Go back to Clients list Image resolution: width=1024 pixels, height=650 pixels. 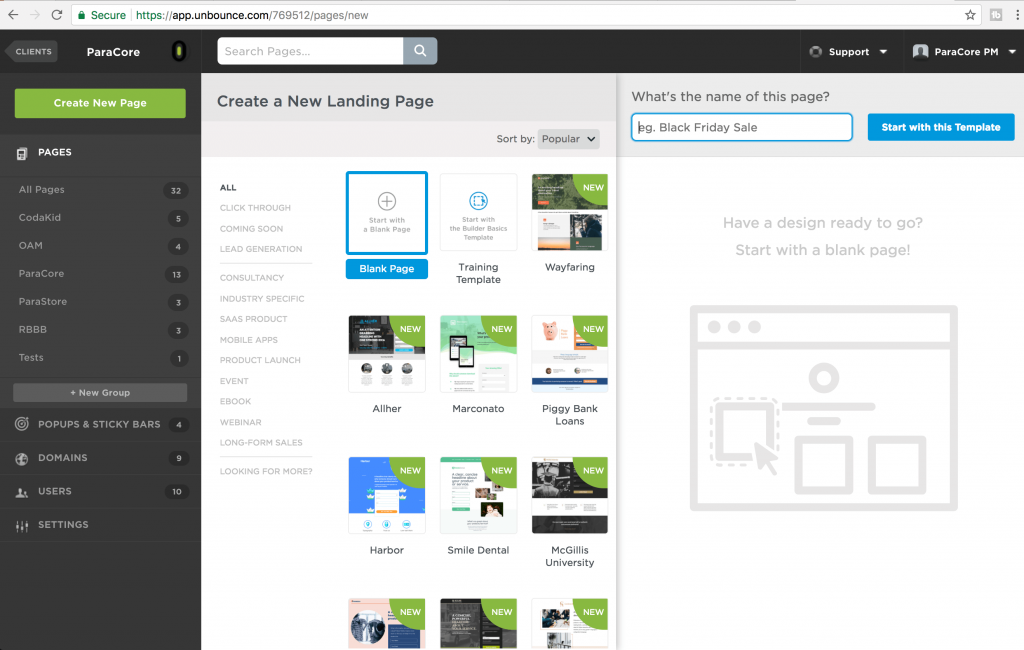(x=31, y=52)
